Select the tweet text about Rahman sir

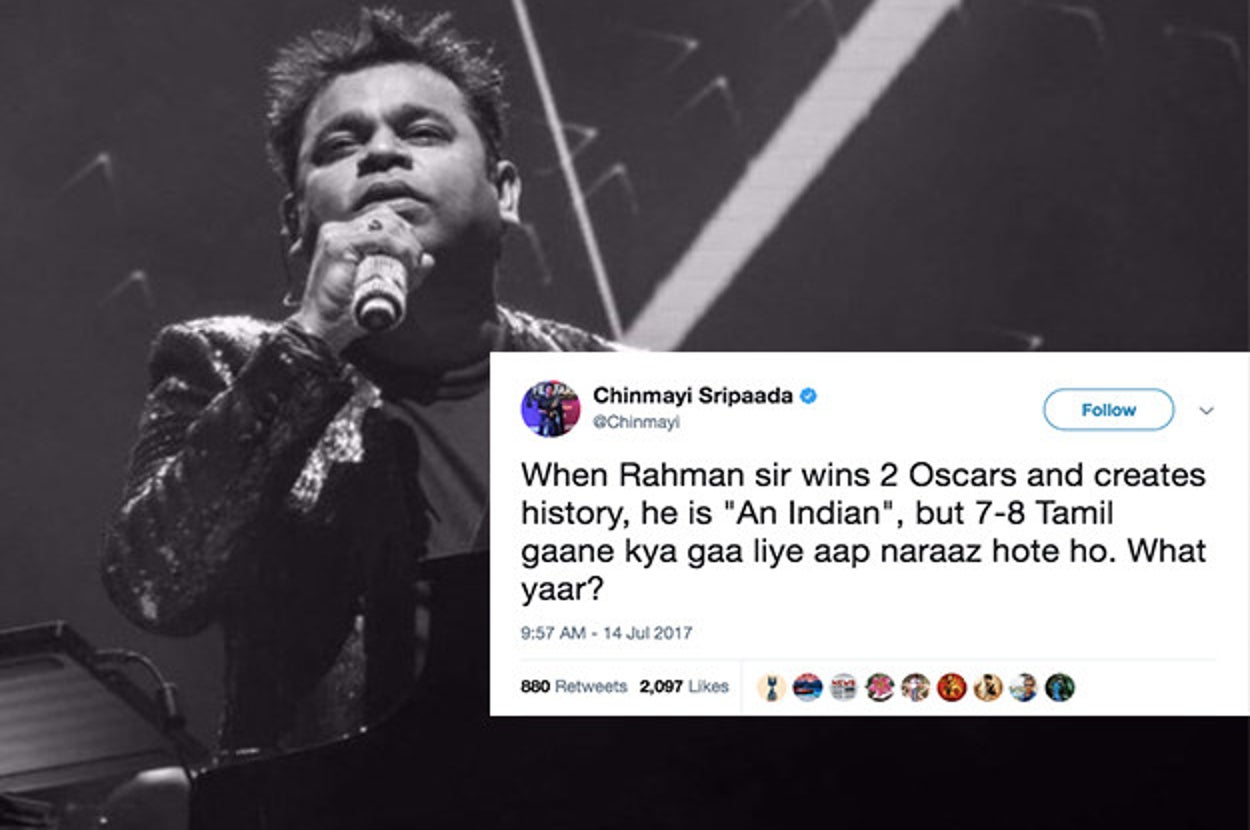[864, 531]
